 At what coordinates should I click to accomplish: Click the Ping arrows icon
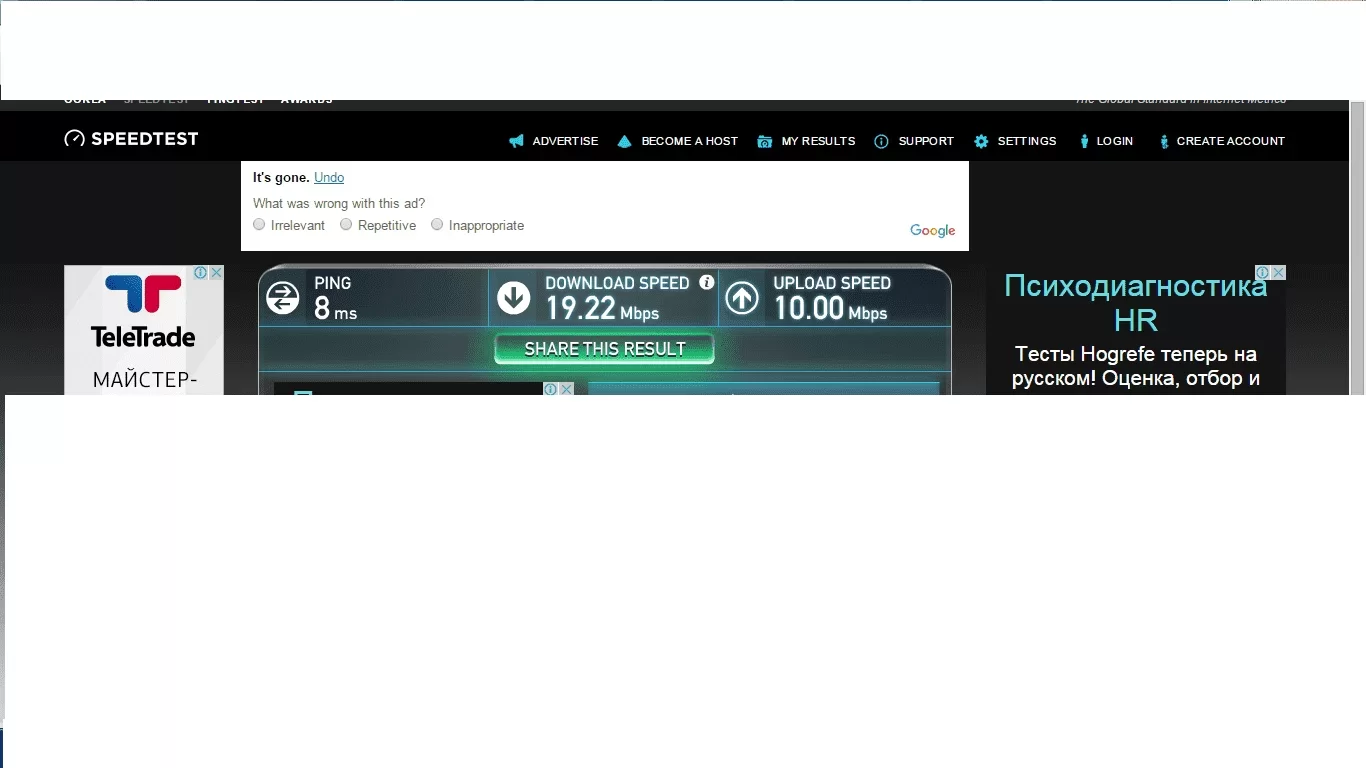283,297
